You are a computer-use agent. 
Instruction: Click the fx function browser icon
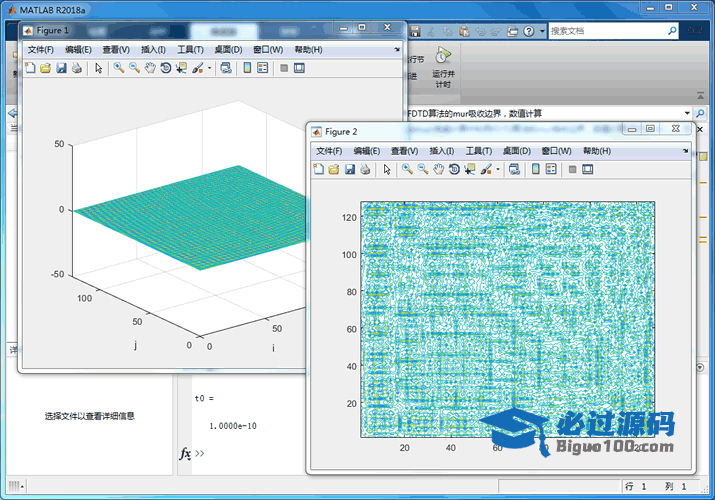pyautogui.click(x=185, y=454)
